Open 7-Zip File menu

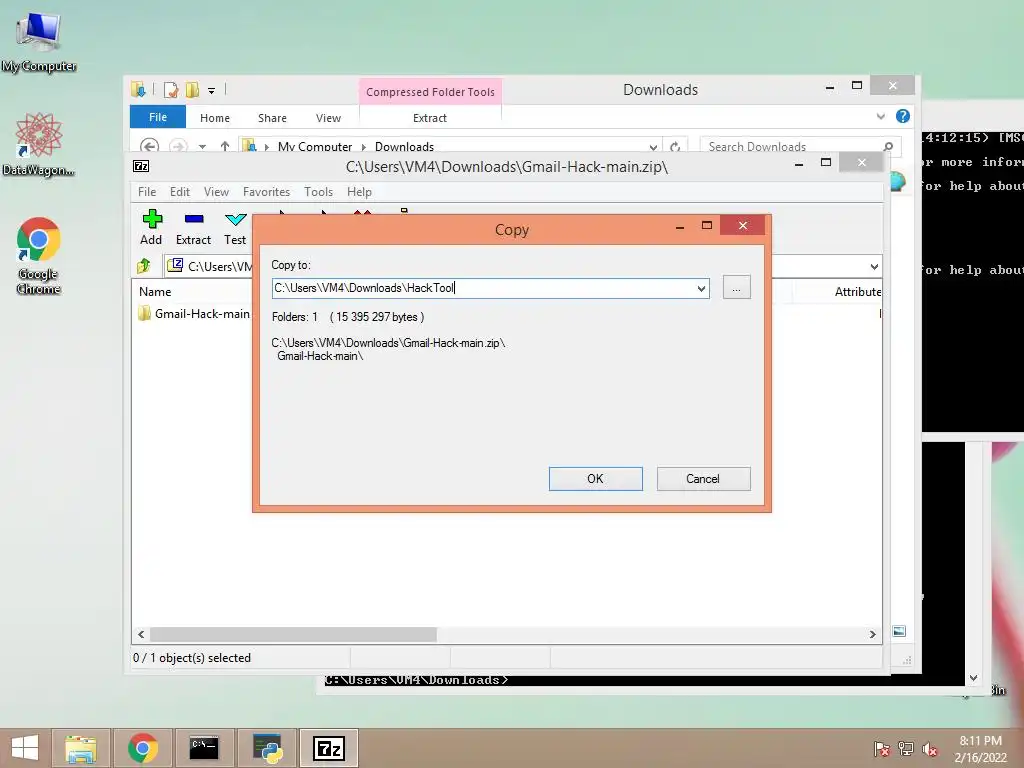click(147, 191)
